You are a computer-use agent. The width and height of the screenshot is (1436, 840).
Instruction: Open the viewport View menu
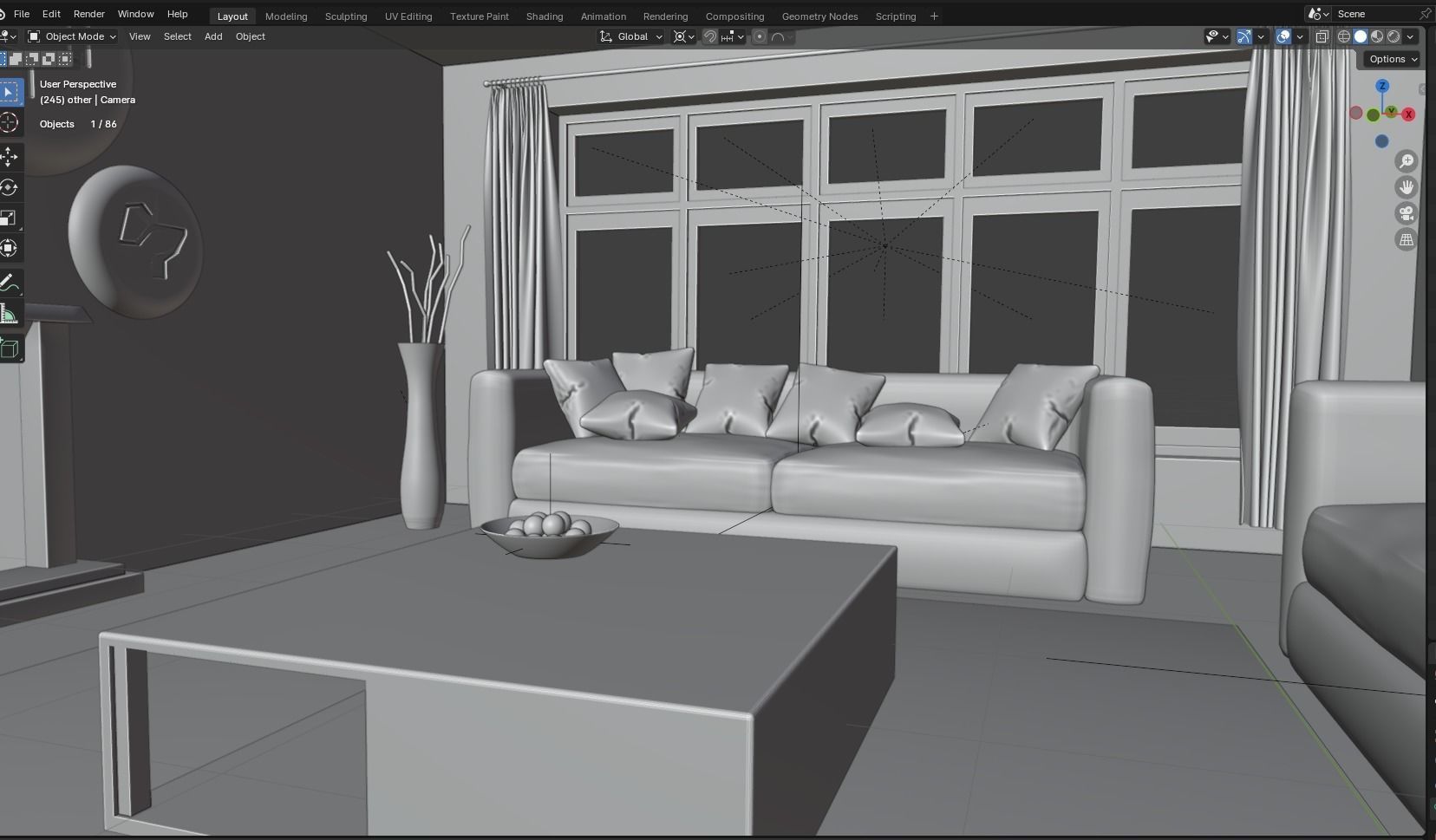[140, 36]
